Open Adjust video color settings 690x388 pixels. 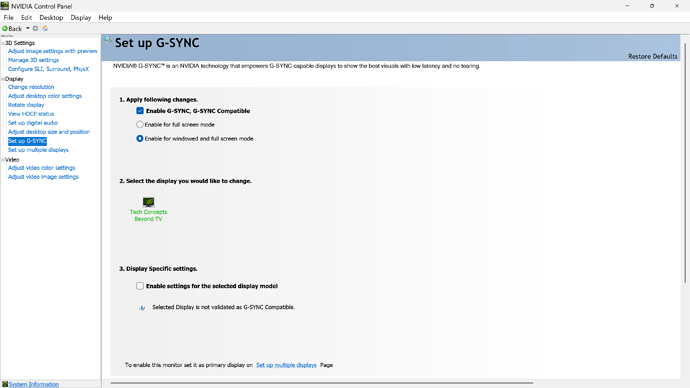coord(41,168)
